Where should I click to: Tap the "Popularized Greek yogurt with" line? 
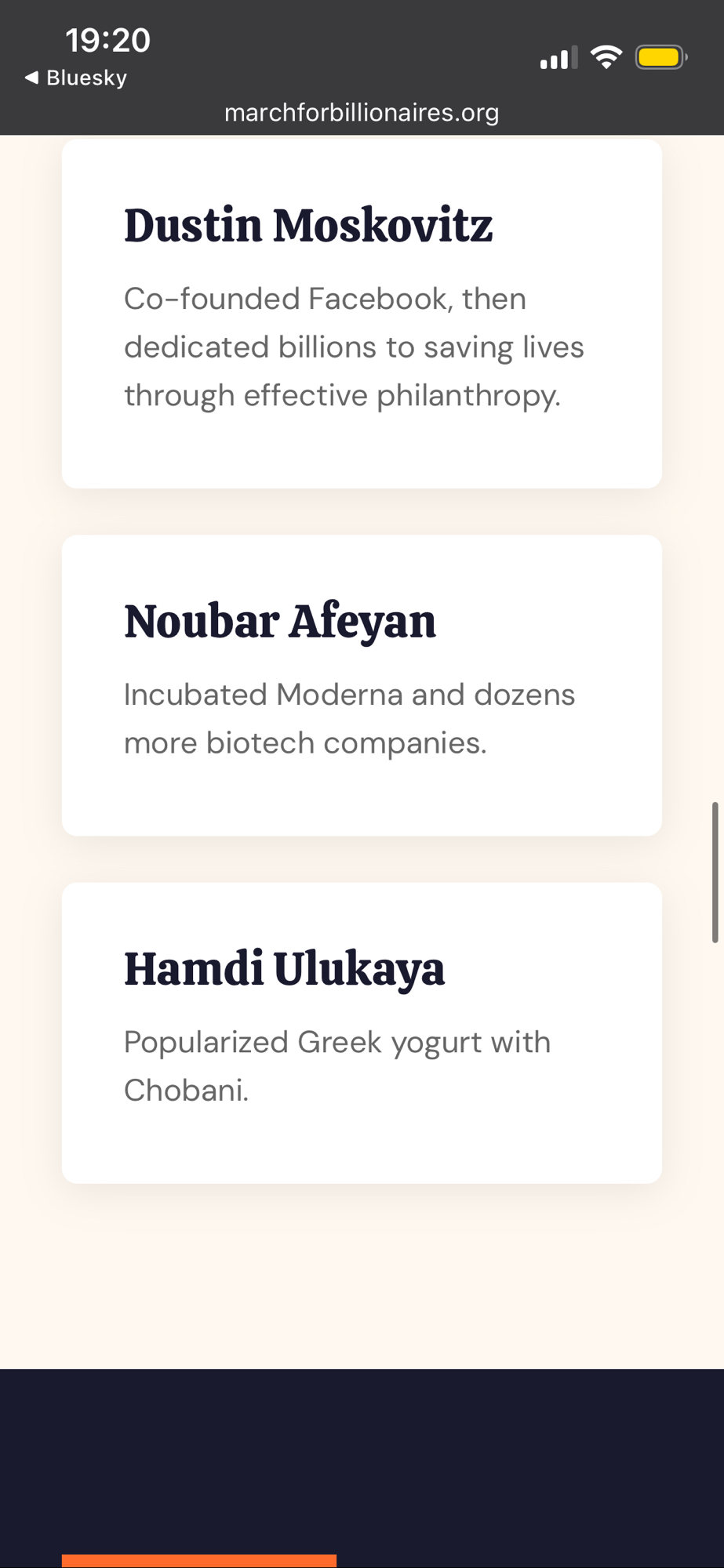pos(337,1042)
